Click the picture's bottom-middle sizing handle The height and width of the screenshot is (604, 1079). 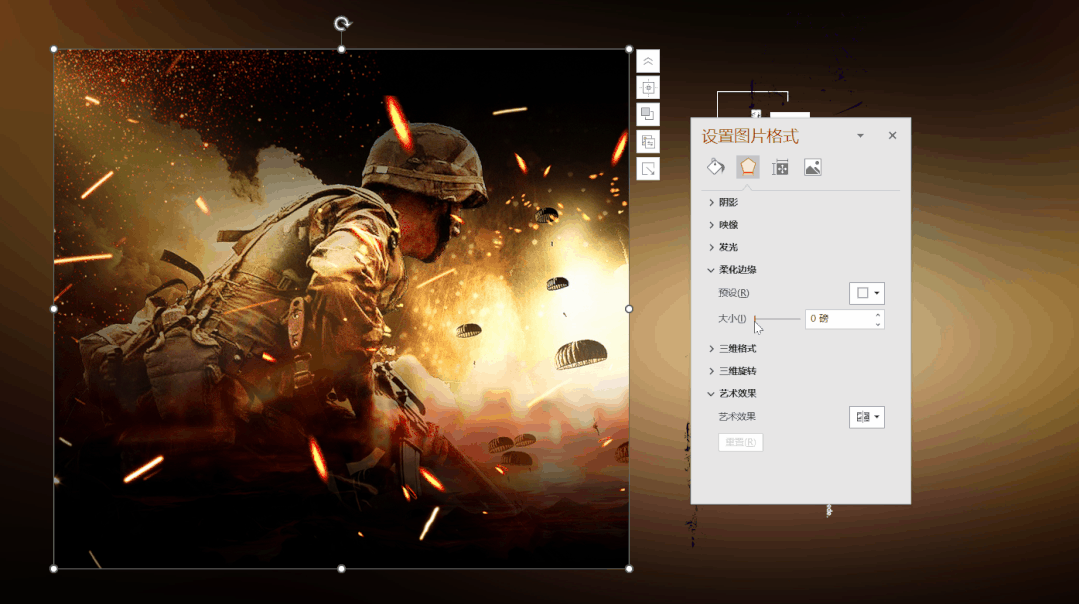(341, 569)
